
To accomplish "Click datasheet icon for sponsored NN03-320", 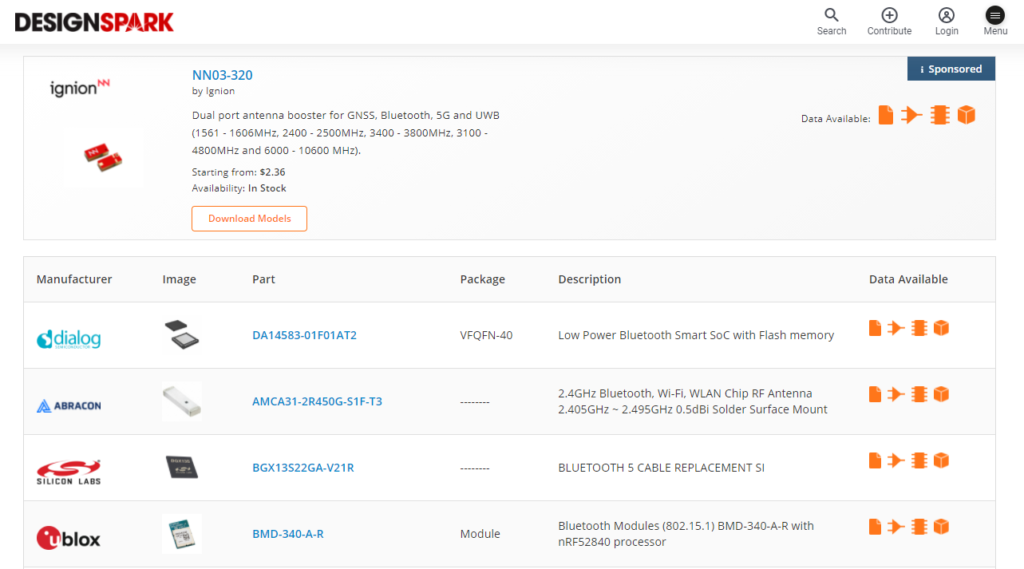I will [x=886, y=115].
